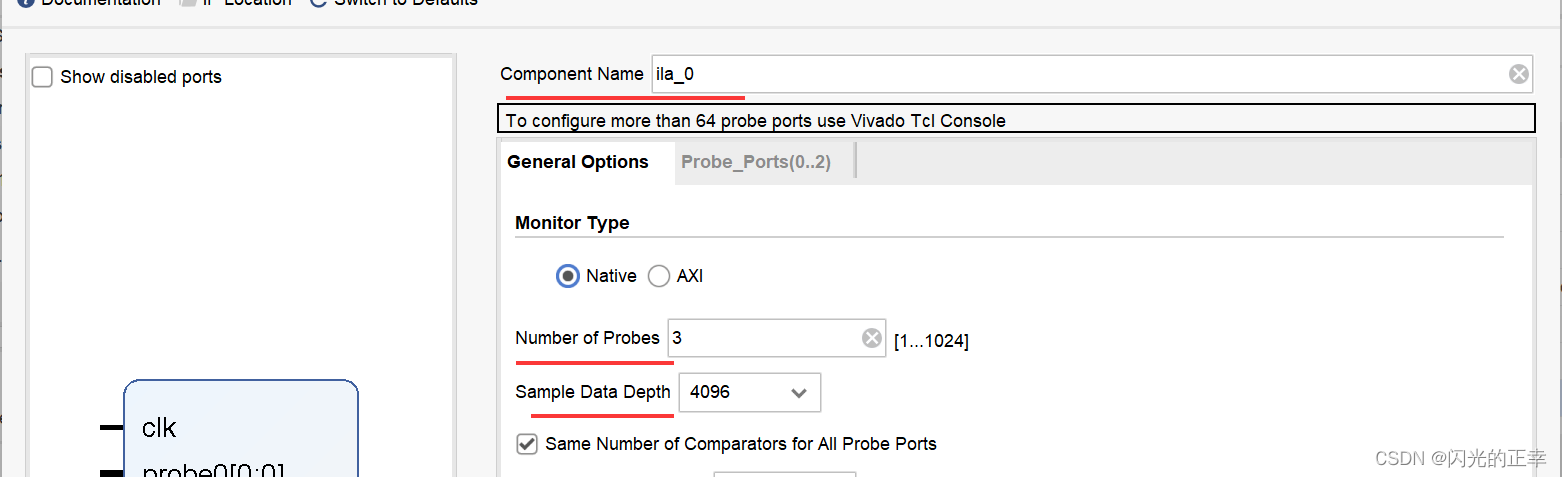Switch to the General Options tab

(578, 162)
